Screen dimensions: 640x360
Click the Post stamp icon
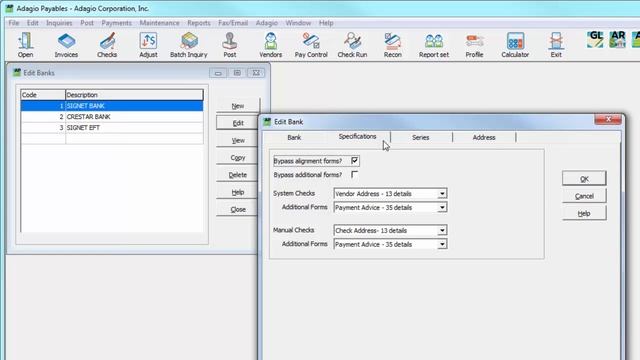point(230,45)
